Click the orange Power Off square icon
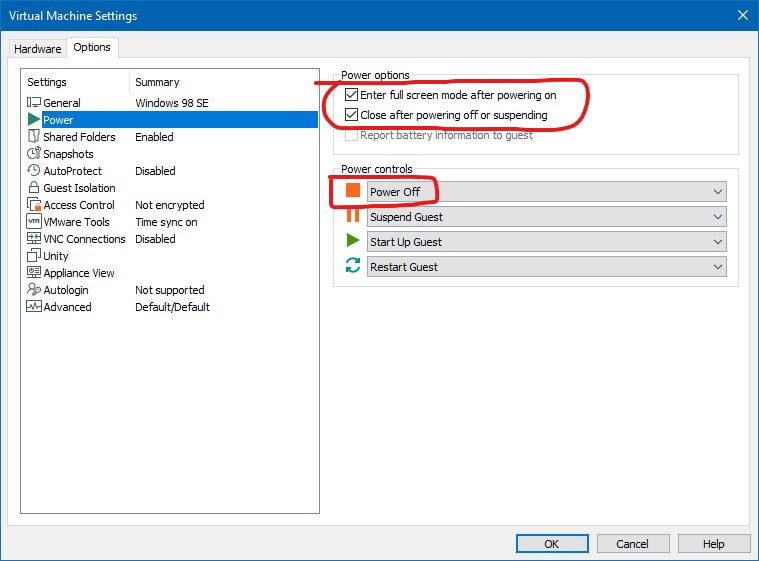 click(x=353, y=190)
